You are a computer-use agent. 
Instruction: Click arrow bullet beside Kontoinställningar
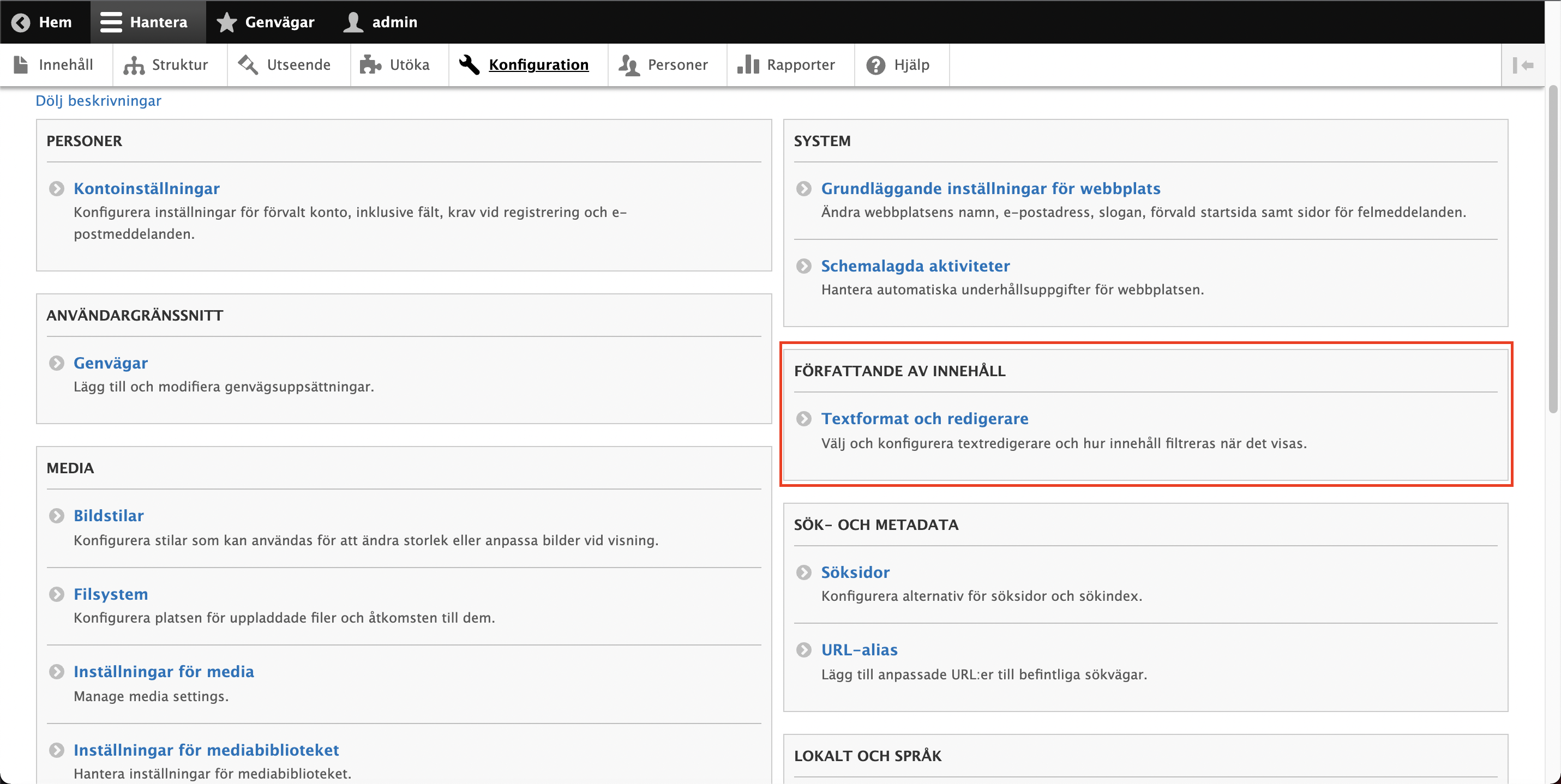coord(56,189)
